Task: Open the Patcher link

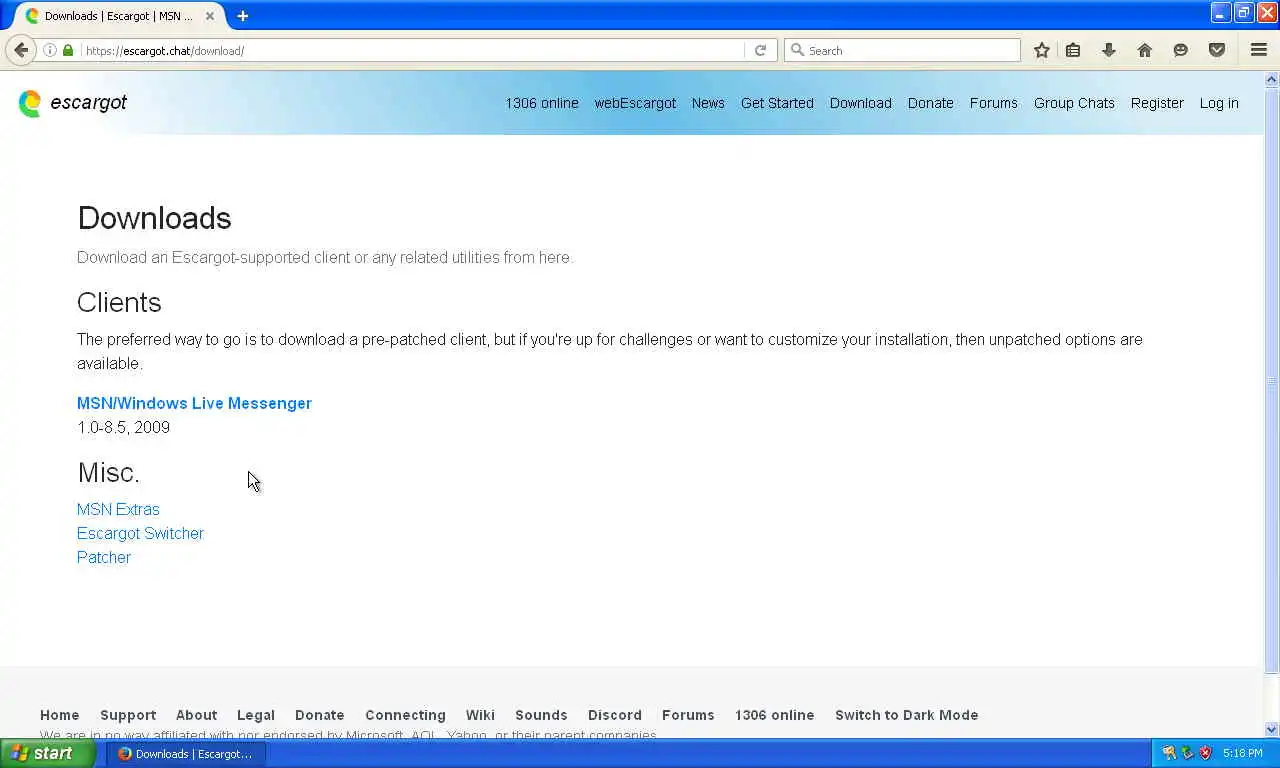Action: point(104,557)
